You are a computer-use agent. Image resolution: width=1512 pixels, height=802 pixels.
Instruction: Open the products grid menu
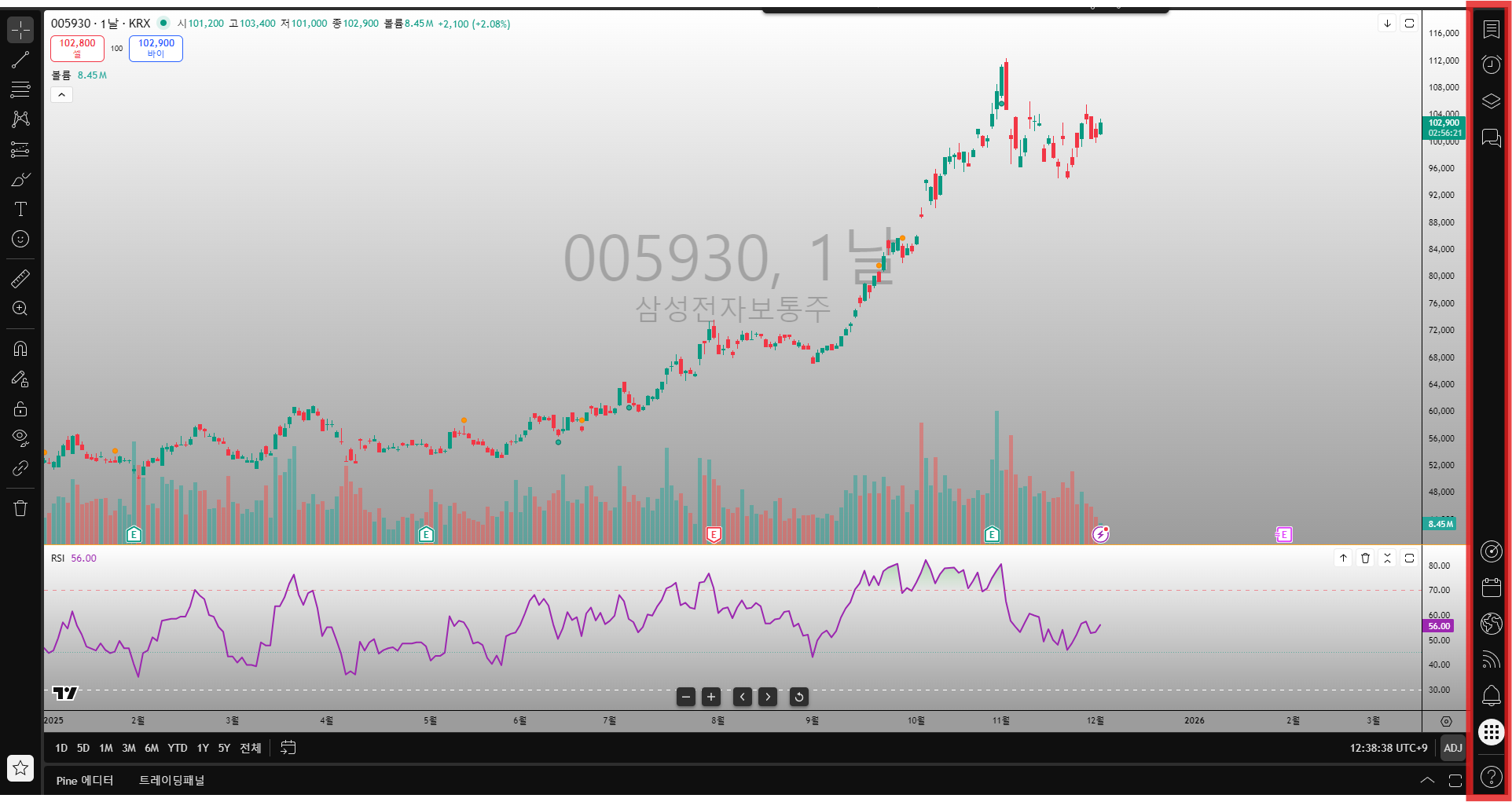coord(1491,732)
